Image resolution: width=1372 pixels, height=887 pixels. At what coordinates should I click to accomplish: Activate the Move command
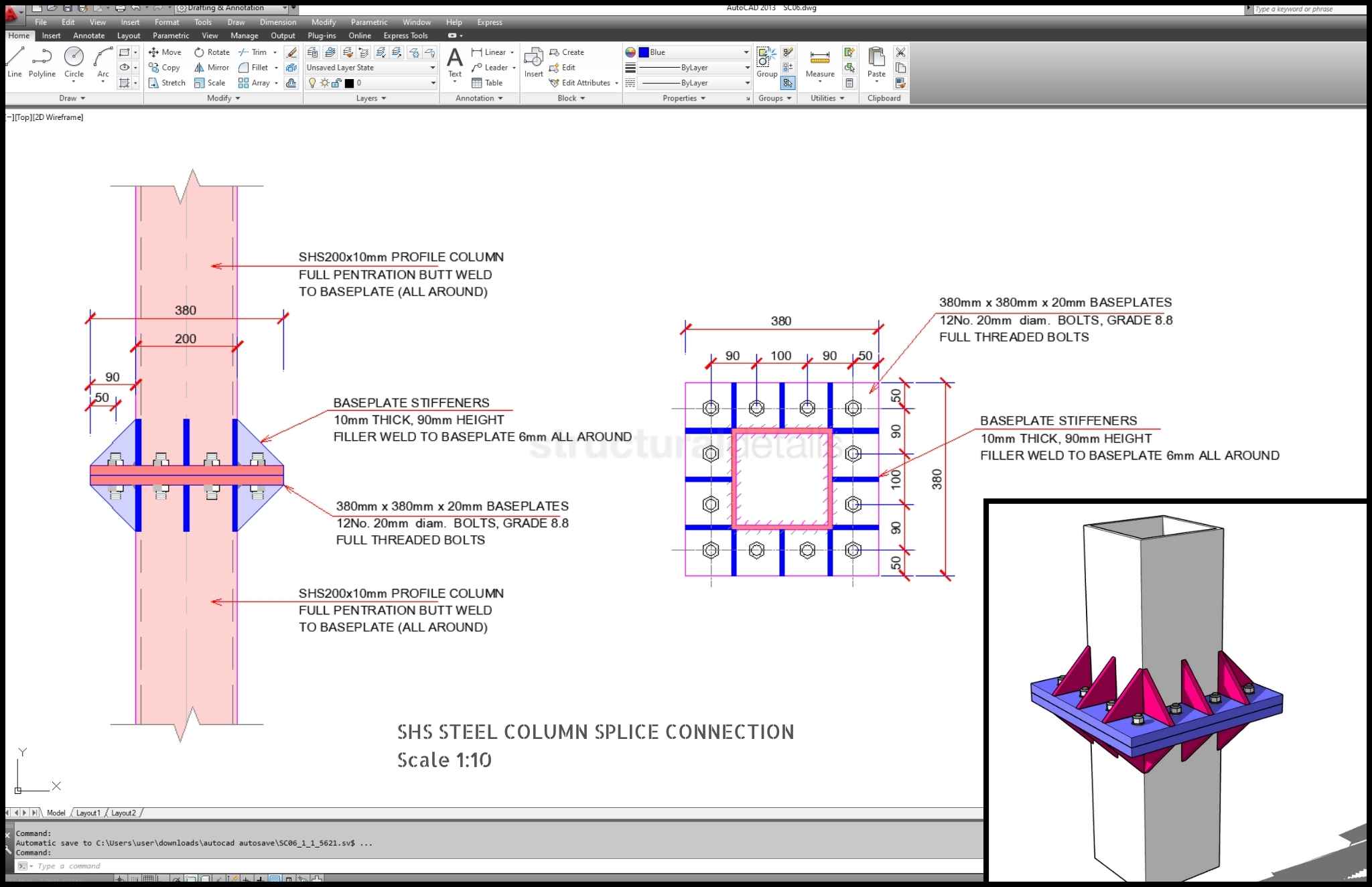click(166, 52)
